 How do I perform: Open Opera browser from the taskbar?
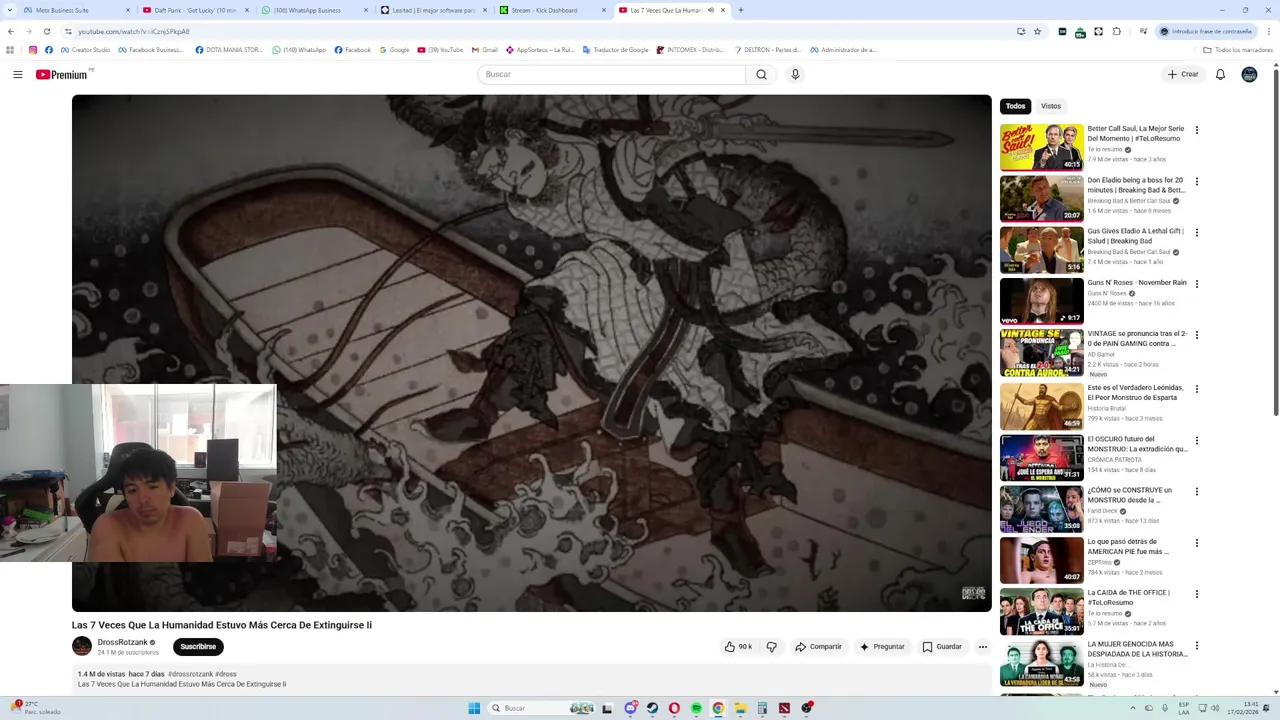[674, 708]
